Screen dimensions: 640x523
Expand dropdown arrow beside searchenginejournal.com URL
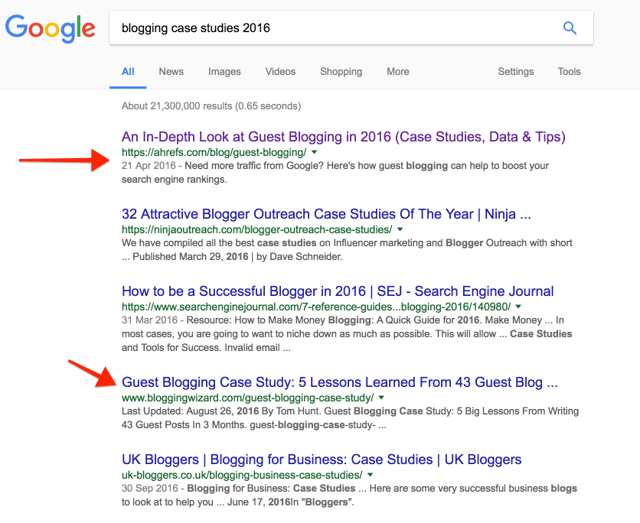coord(518,307)
